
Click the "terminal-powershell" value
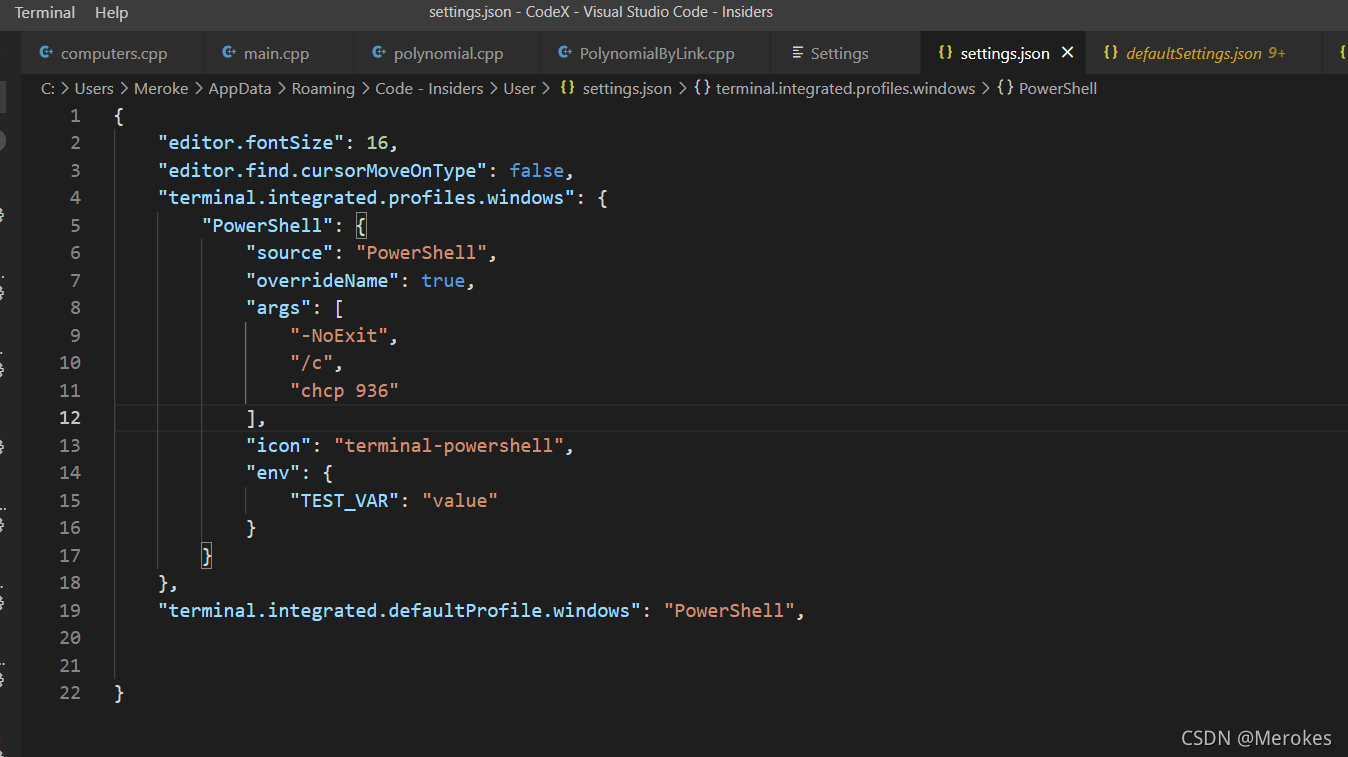[449, 446]
